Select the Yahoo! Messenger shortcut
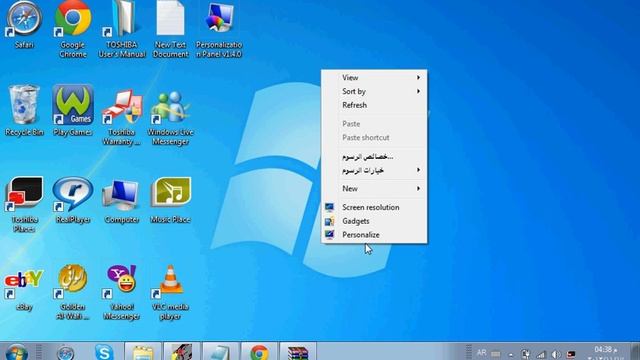Viewport: 640px width, 360px height. 122,292
